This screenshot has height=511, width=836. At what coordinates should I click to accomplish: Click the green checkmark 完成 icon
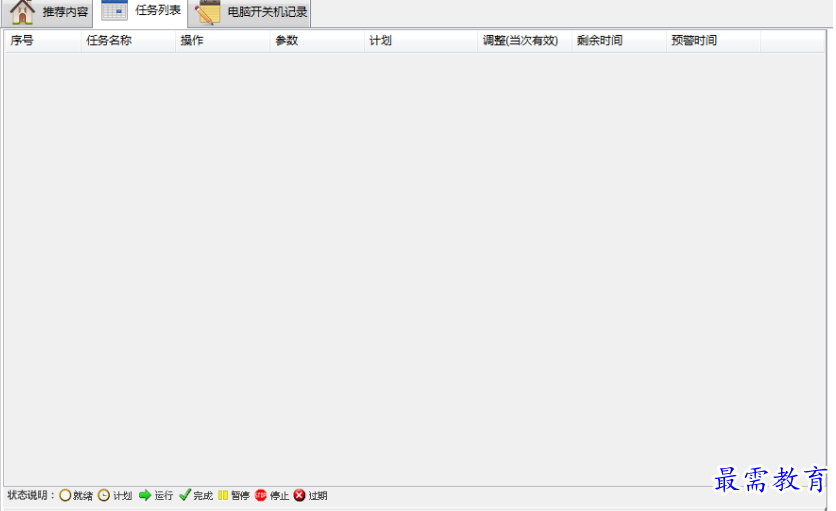(x=184, y=496)
